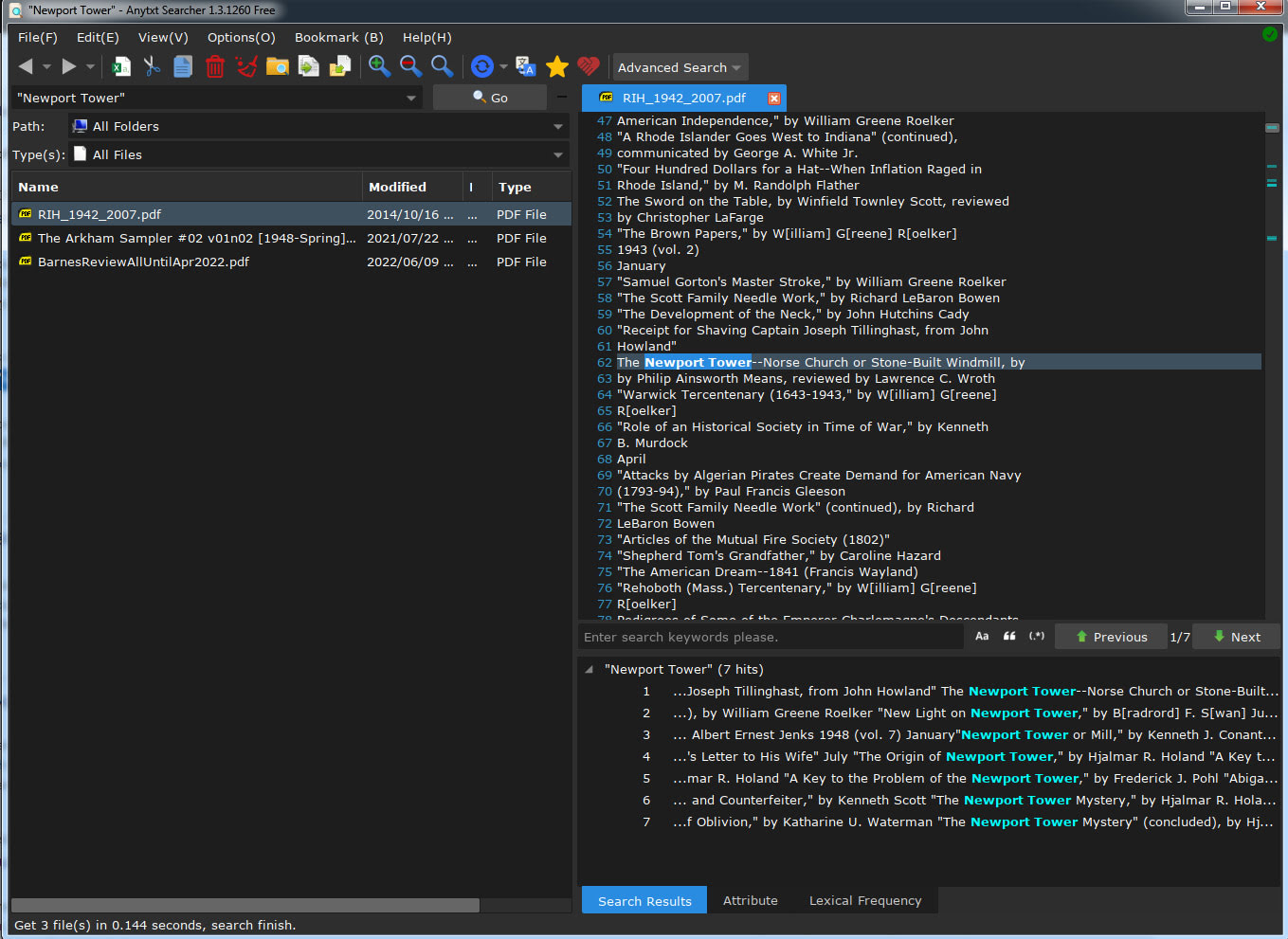Open the Advanced Search dropdown
This screenshot has width=1288, height=939.
679,68
